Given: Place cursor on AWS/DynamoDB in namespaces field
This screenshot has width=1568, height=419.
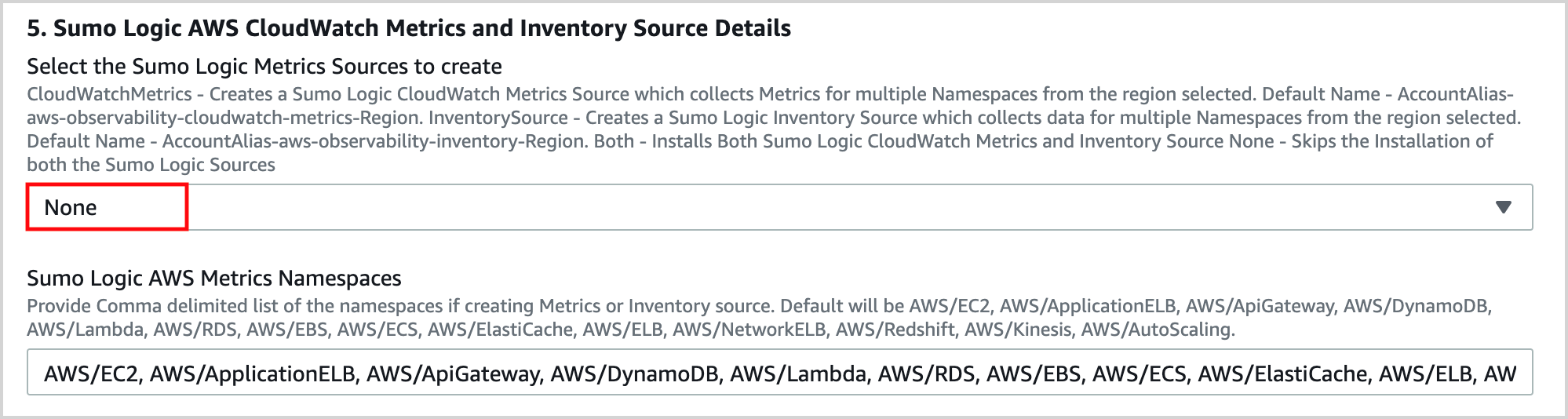Looking at the screenshot, I should tap(634, 374).
